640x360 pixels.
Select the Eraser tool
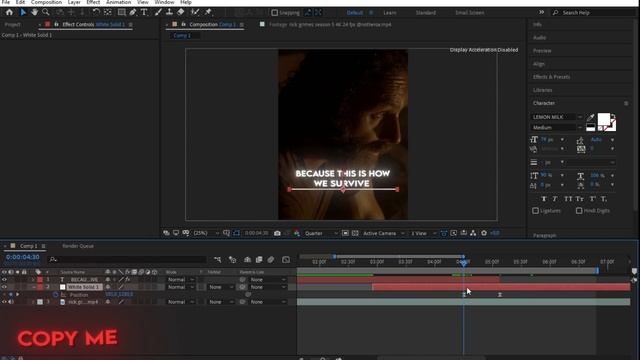coord(181,12)
